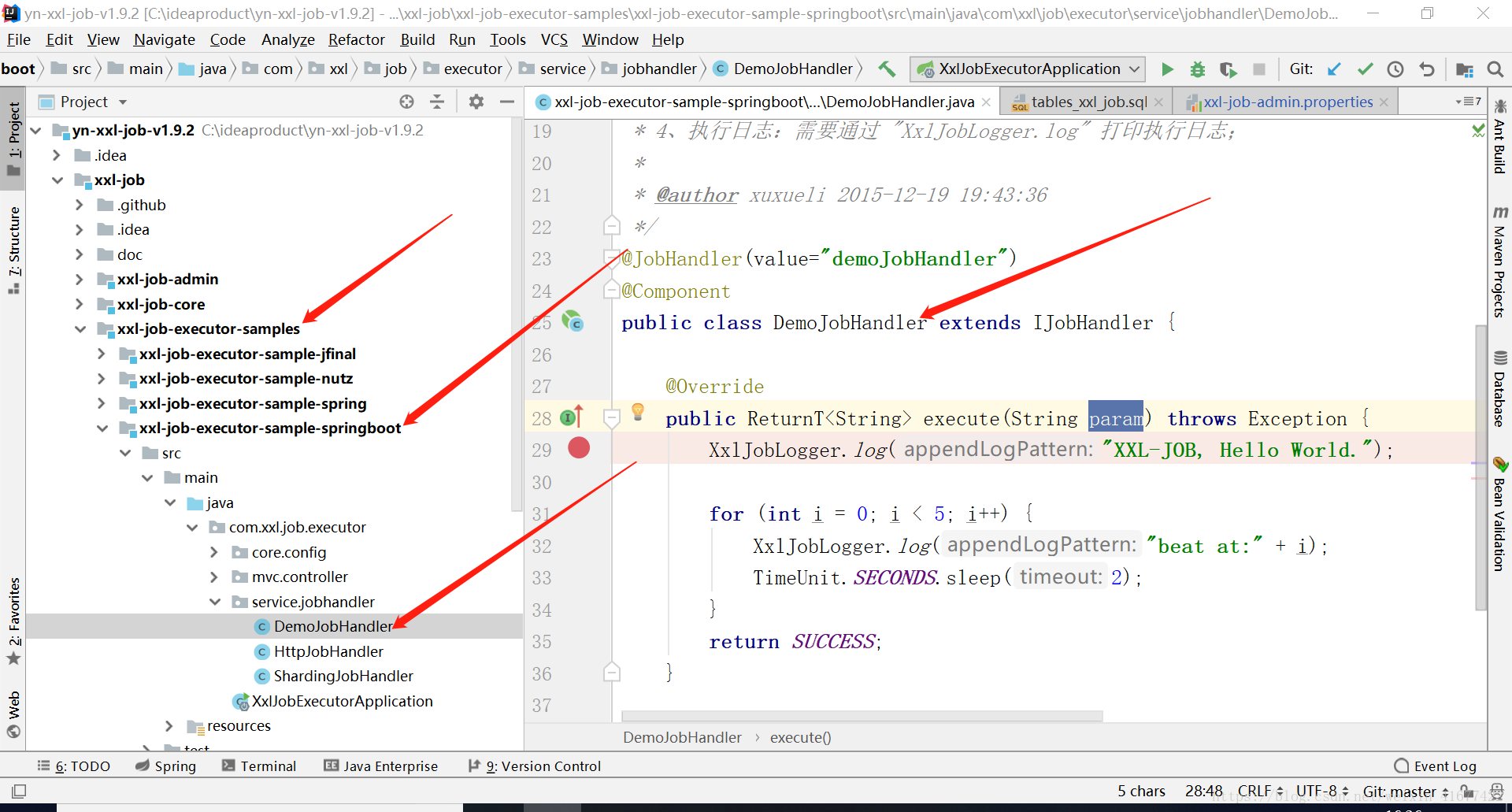Click the Spring bean gutter icon on line 25
Image resolution: width=1512 pixels, height=812 pixels.
pyautogui.click(x=573, y=321)
